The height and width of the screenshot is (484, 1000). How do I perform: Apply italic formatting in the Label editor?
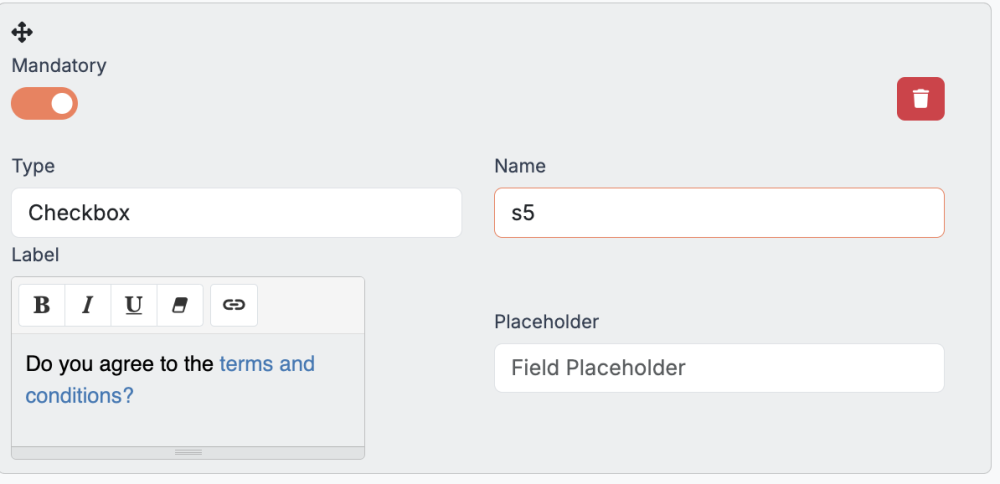coord(88,305)
